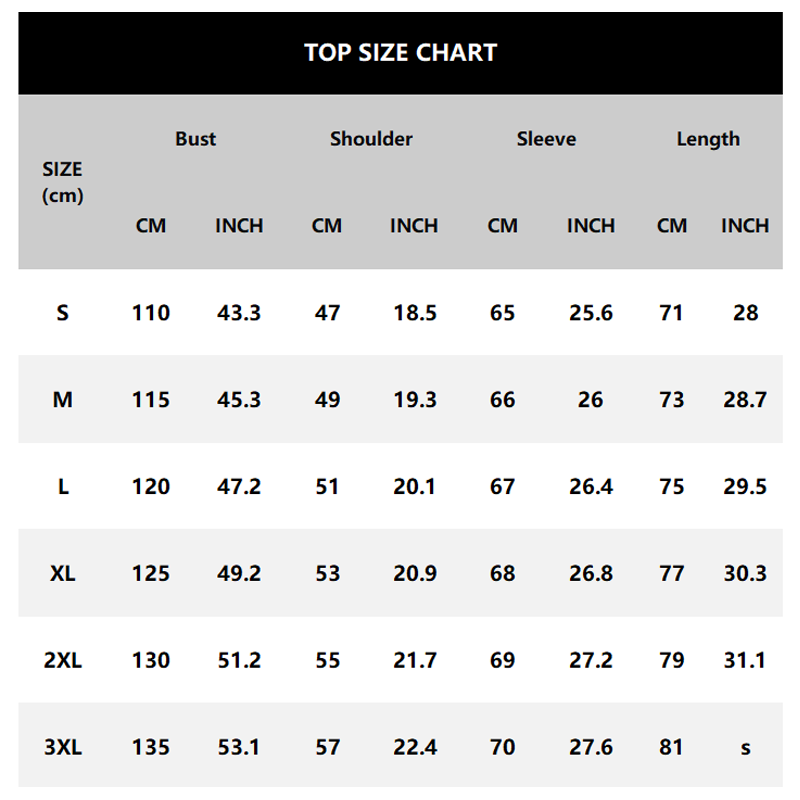Screen dimensions: 800x800
Task: Click the Length column header
Action: coord(708,139)
